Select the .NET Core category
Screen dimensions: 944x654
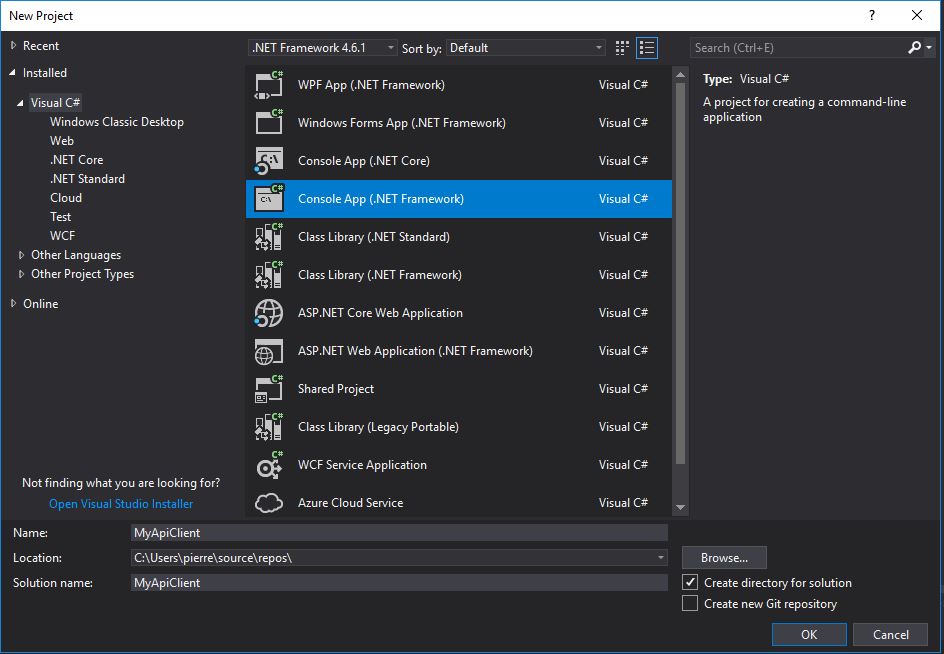pos(76,160)
